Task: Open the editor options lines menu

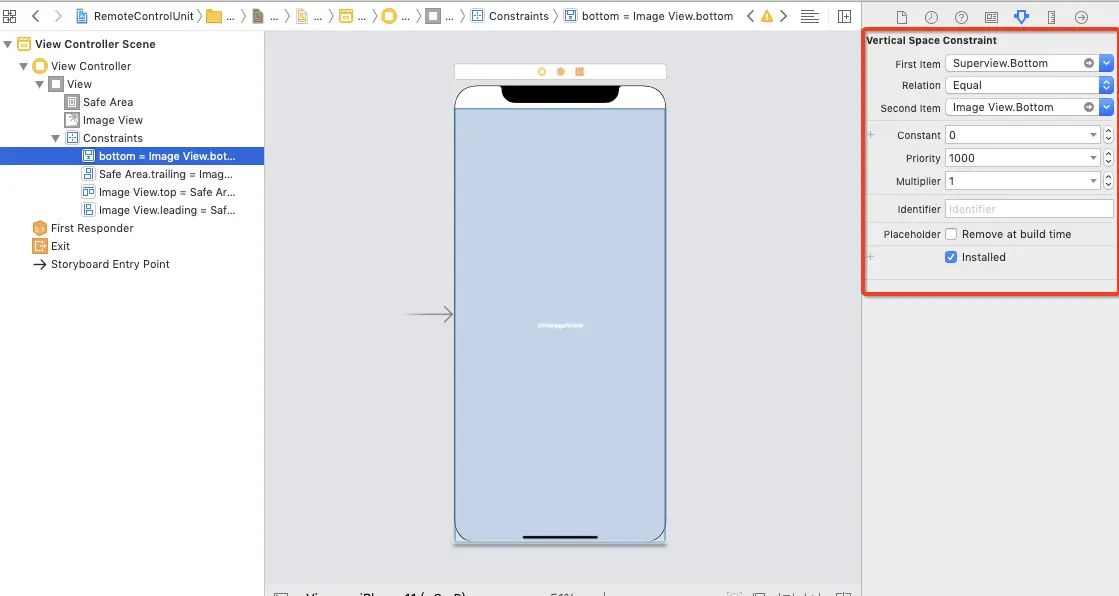Action: click(x=809, y=16)
